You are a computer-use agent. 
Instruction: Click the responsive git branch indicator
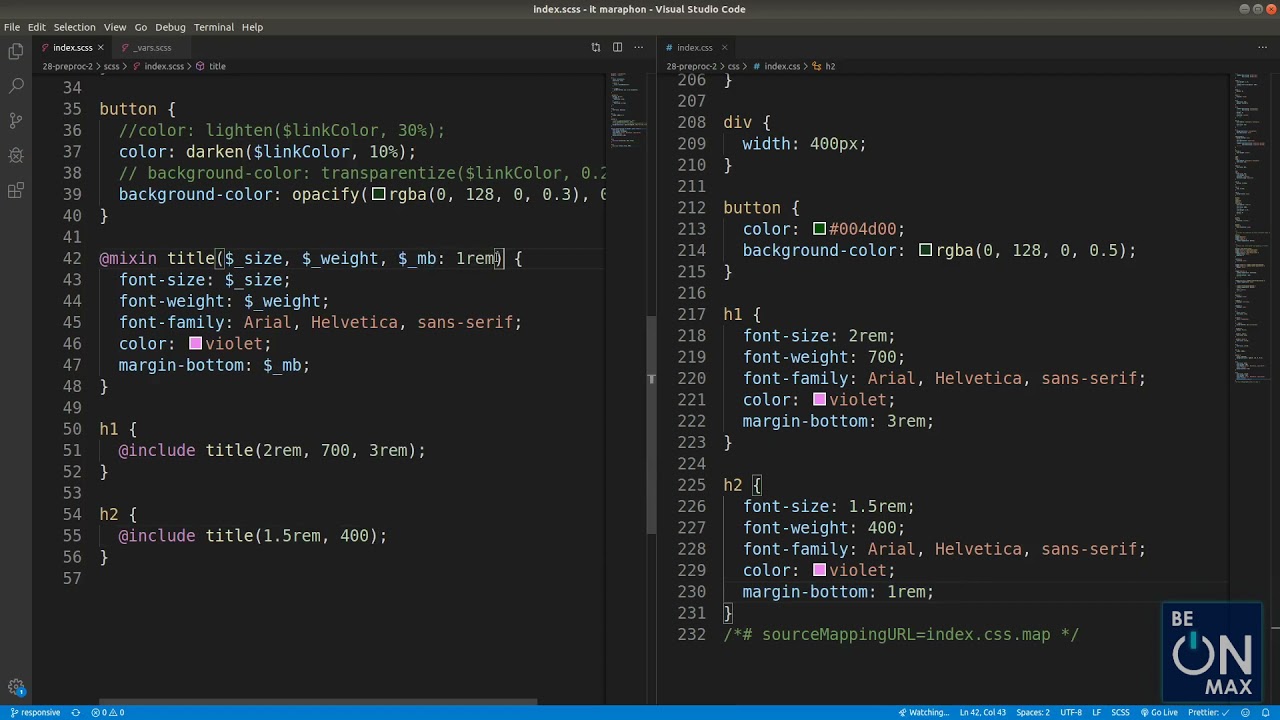tap(35, 712)
